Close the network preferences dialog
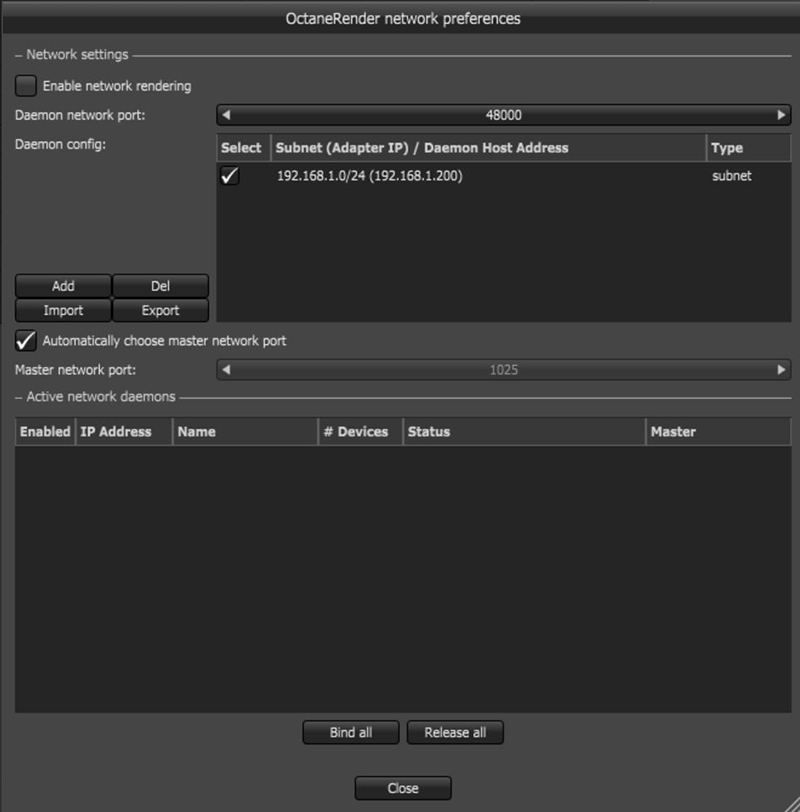 click(403, 788)
